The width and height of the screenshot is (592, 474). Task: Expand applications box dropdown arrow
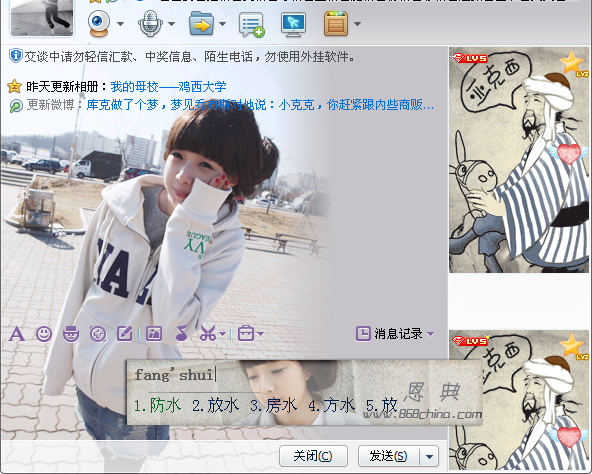tap(357, 24)
